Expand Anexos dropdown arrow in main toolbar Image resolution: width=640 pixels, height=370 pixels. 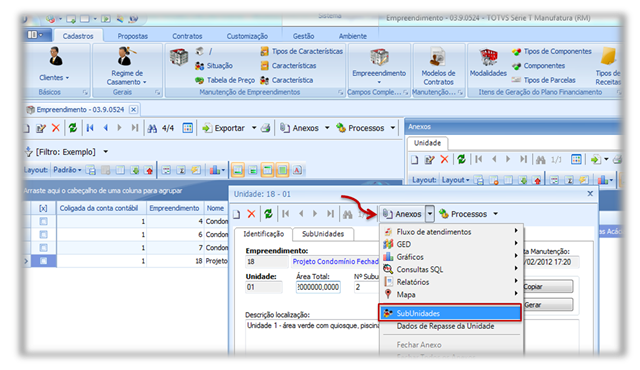point(327,128)
